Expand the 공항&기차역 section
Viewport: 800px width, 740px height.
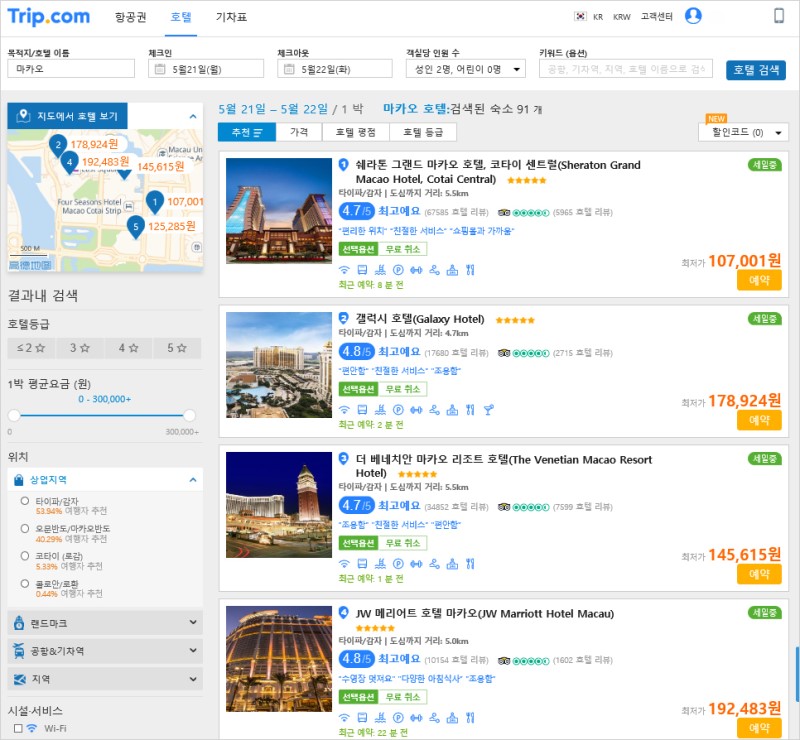(105, 651)
